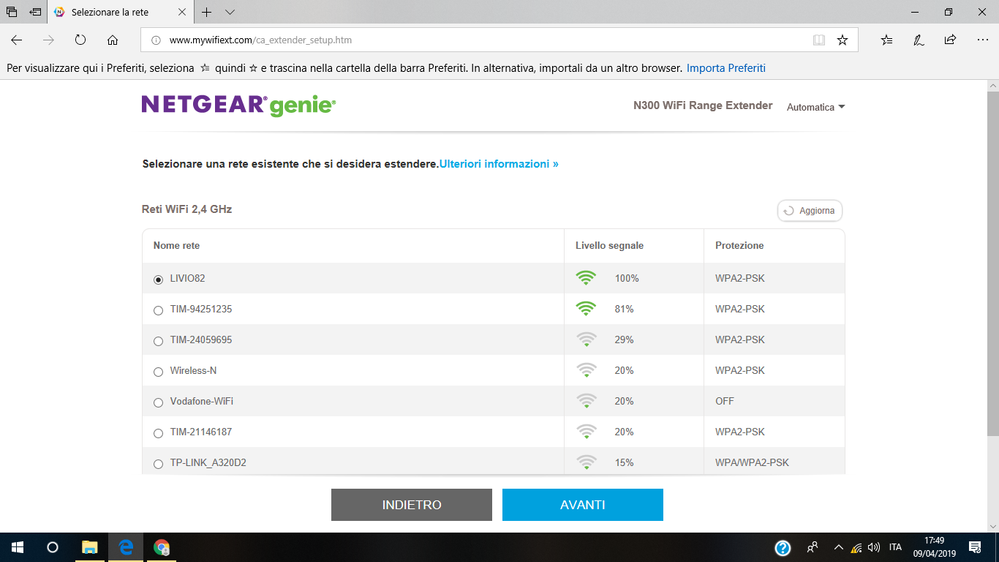Select the Vodafone-WiFi network radio button
999x562 pixels.
click(x=158, y=402)
